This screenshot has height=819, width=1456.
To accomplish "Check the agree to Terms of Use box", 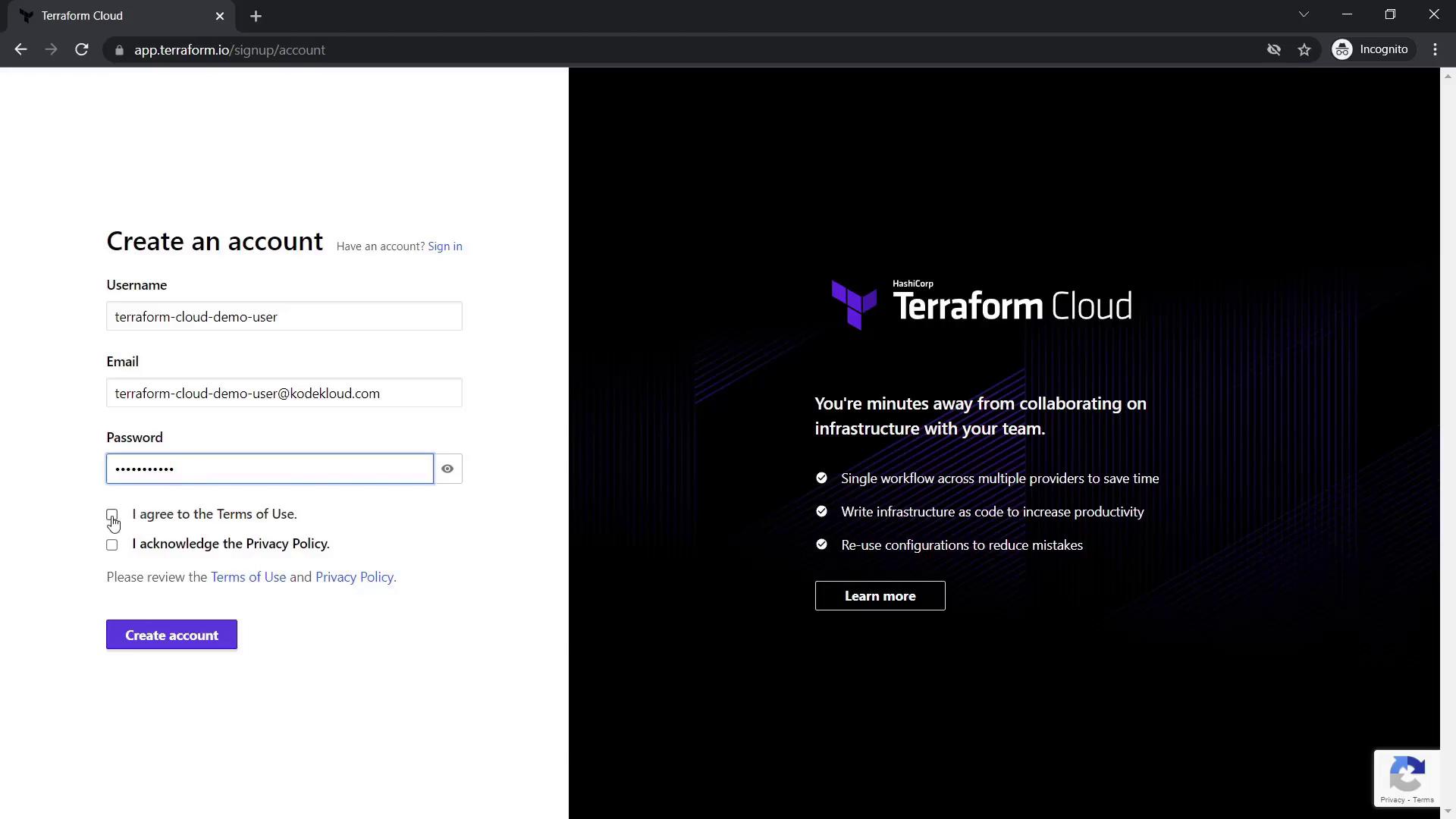I will point(112,515).
